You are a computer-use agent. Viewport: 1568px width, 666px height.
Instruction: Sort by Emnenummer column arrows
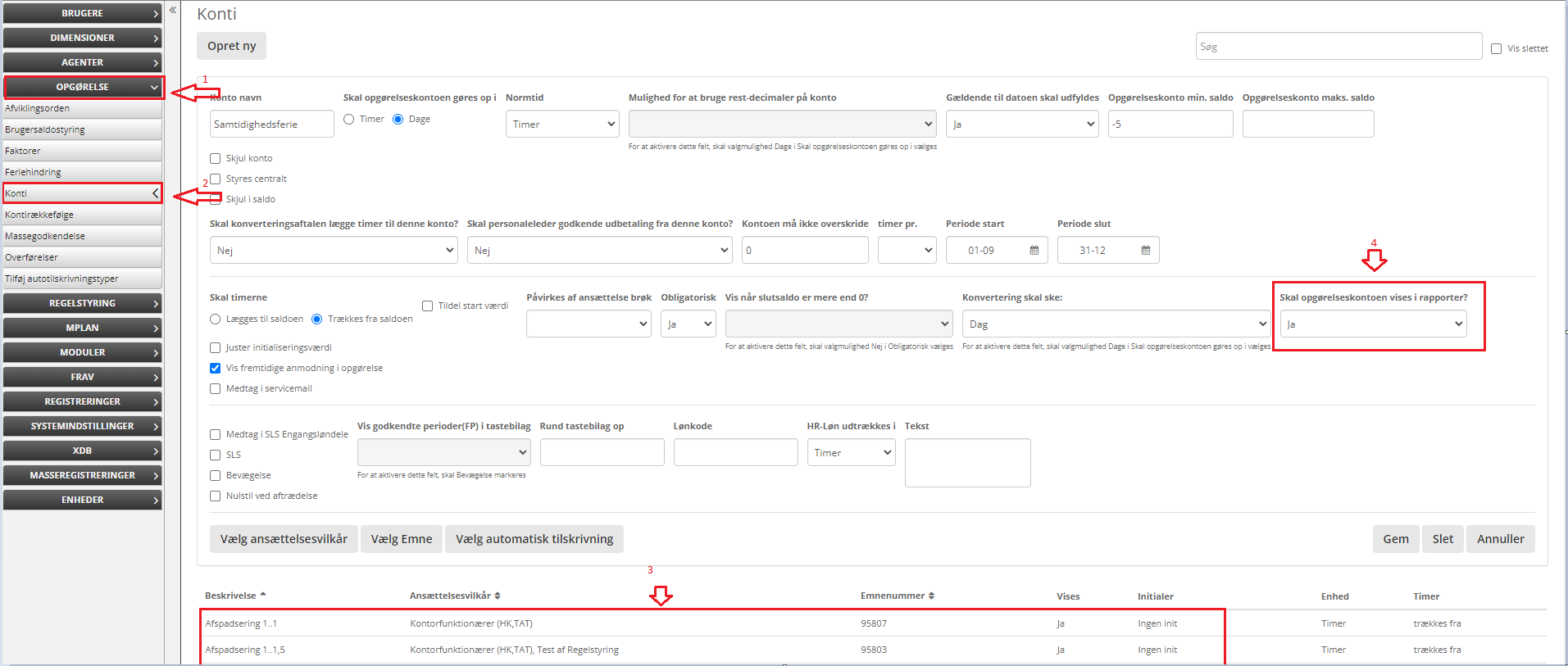931,596
